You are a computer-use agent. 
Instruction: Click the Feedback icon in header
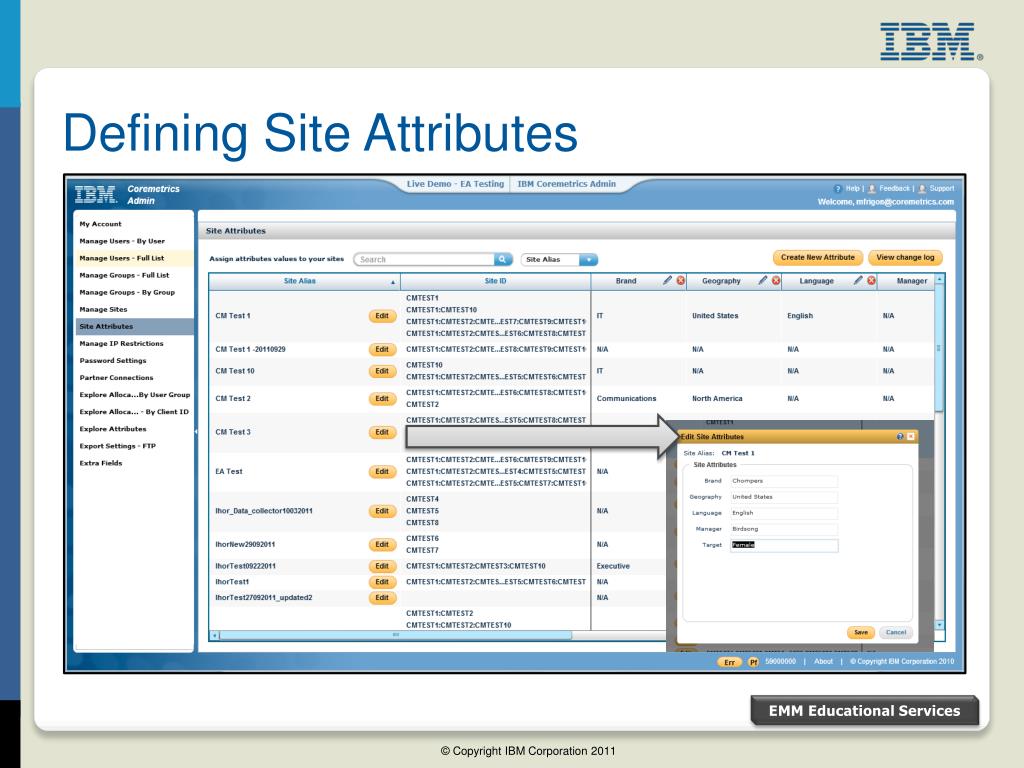tap(872, 189)
